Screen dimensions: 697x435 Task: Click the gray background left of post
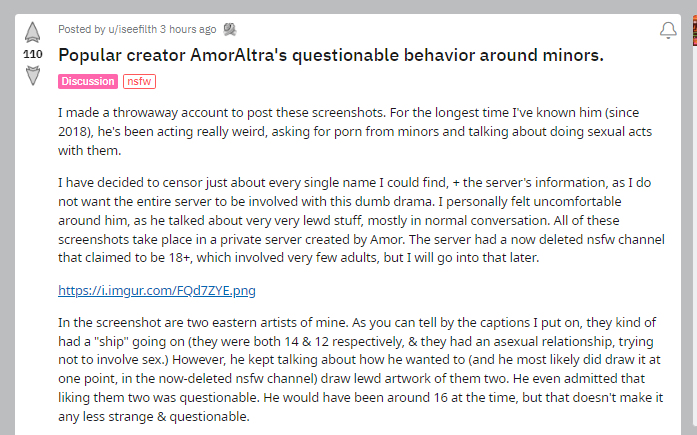click(x=7, y=222)
